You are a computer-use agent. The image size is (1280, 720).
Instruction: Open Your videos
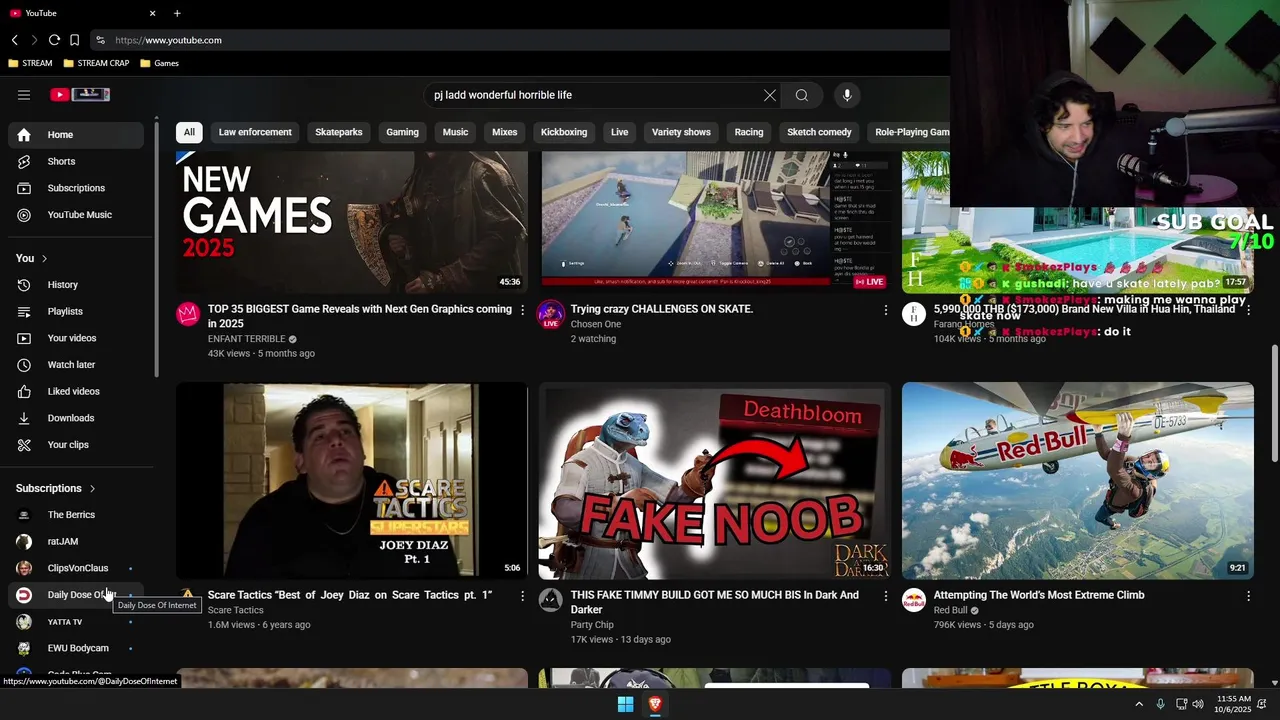[x=76, y=338]
